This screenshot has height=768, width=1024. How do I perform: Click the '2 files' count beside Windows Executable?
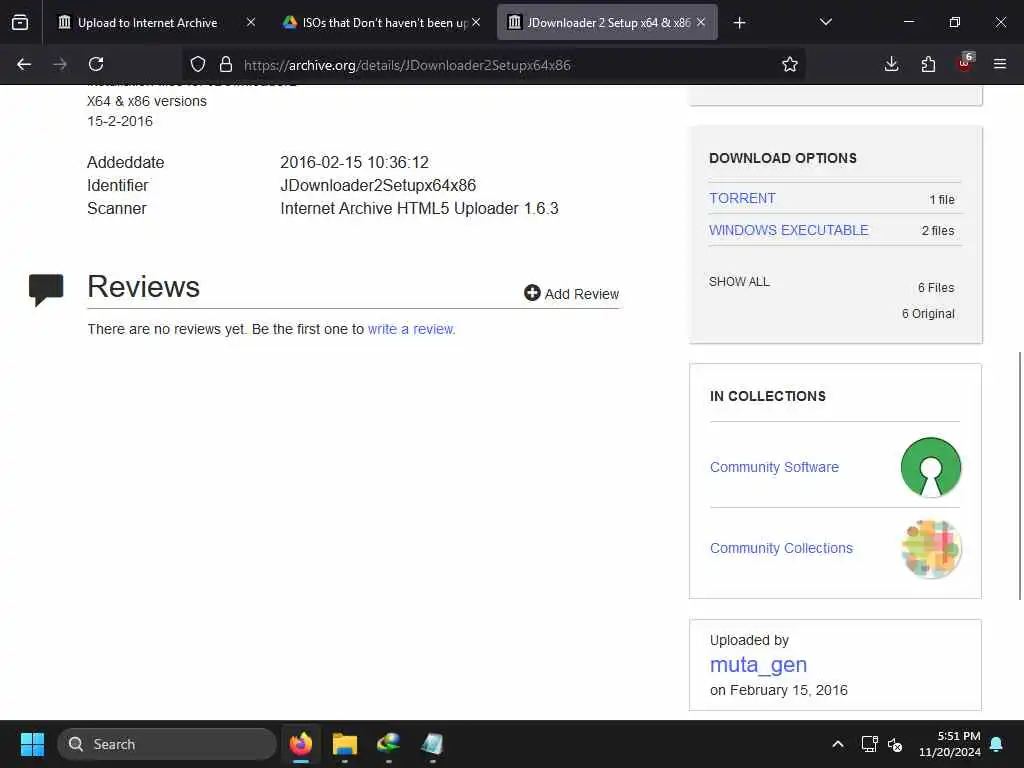point(938,231)
